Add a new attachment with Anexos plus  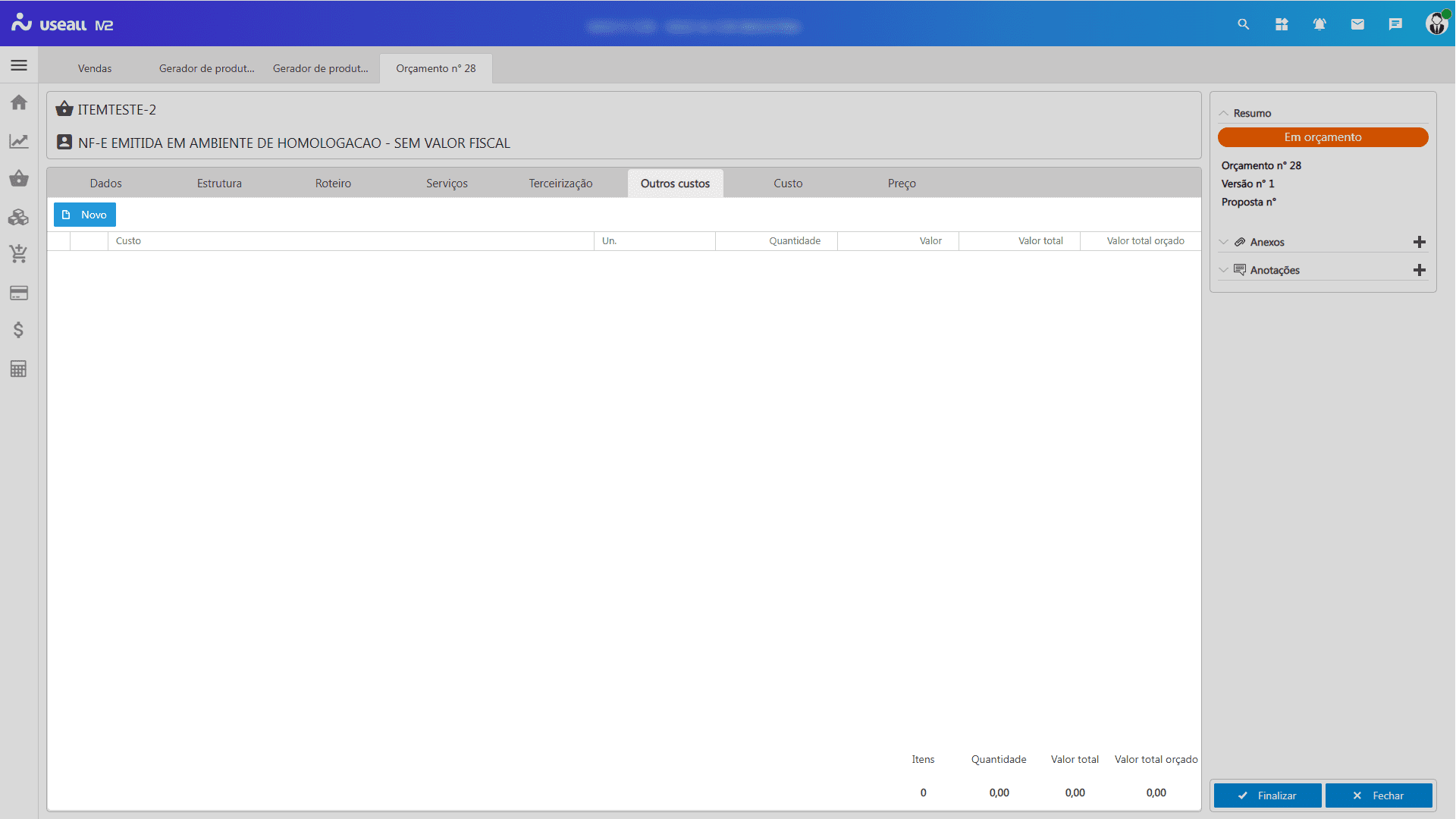point(1420,242)
